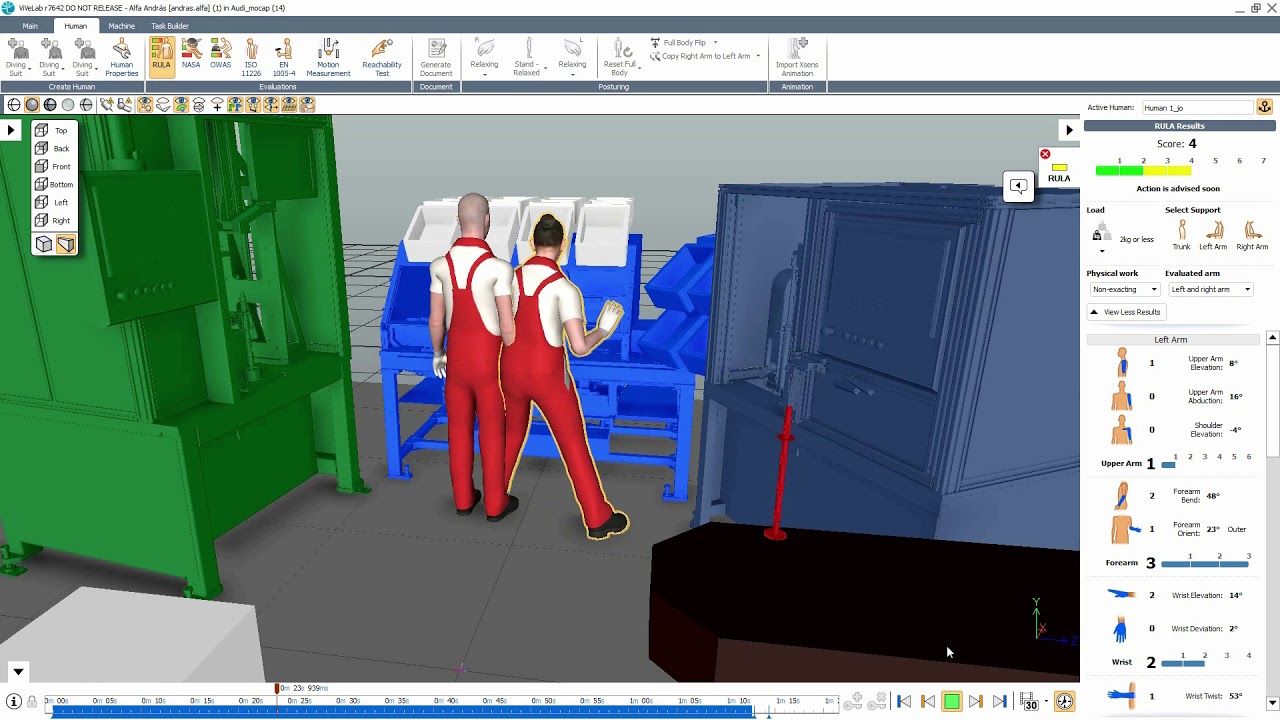The width and height of the screenshot is (1280, 720).
Task: Open the ISO 11226 evaluation
Action: pyautogui.click(x=251, y=57)
